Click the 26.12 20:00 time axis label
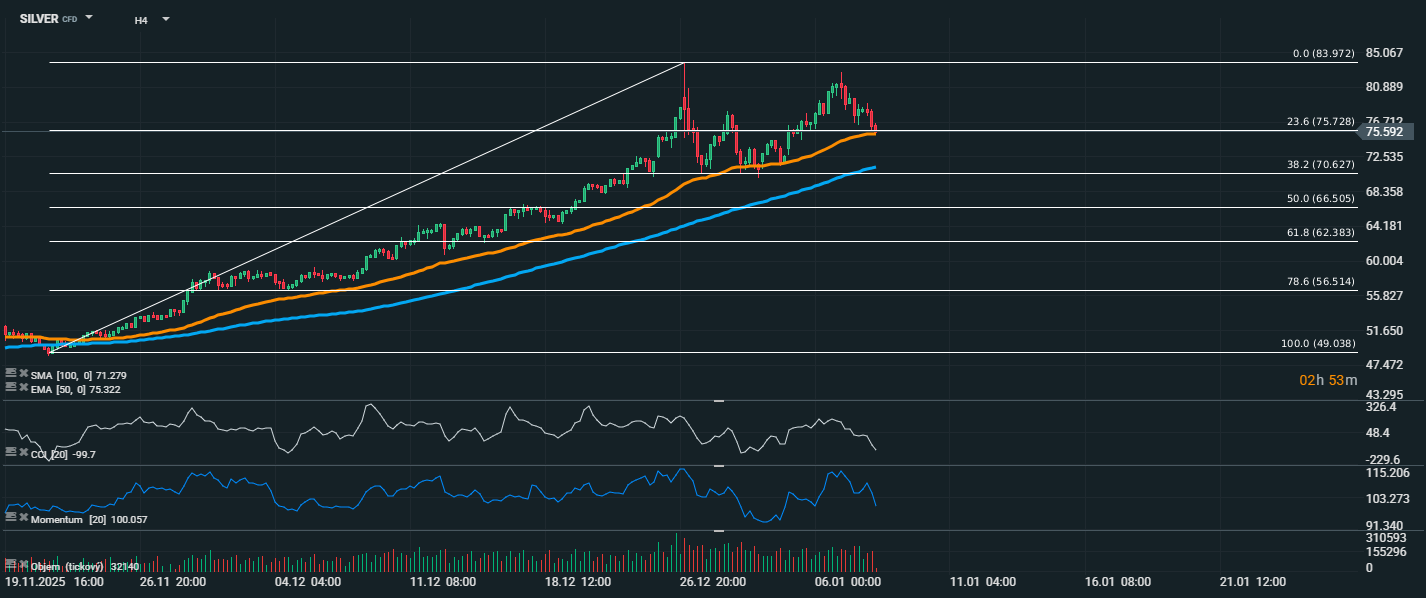The height and width of the screenshot is (598, 1426). [x=711, y=582]
